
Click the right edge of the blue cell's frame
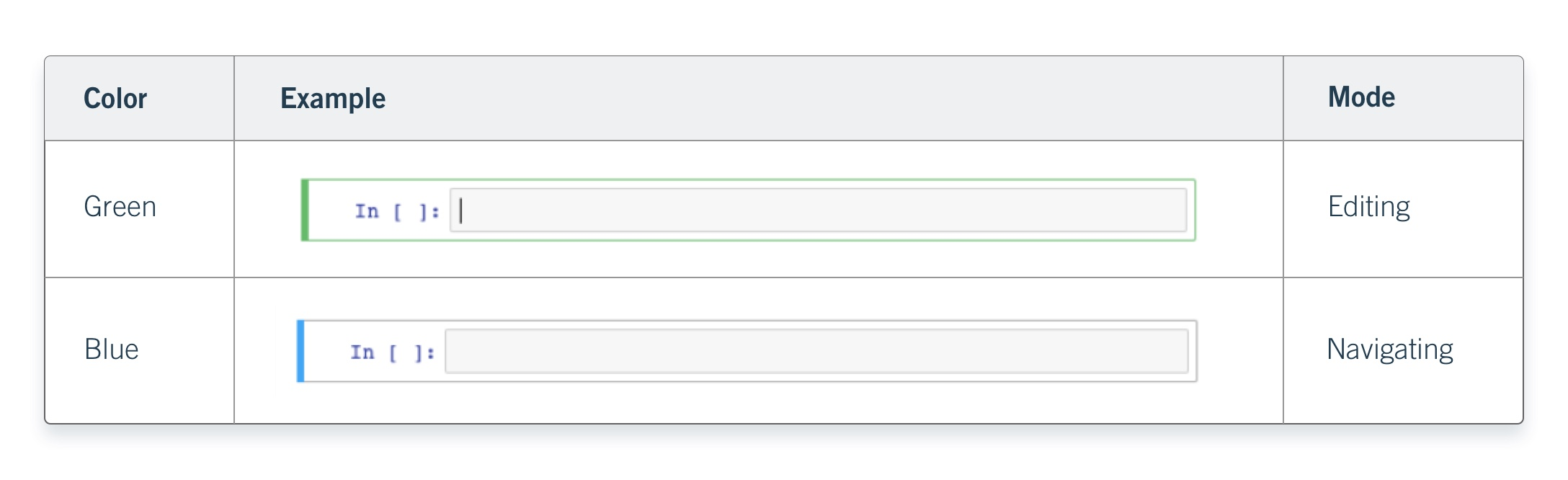click(x=1196, y=351)
